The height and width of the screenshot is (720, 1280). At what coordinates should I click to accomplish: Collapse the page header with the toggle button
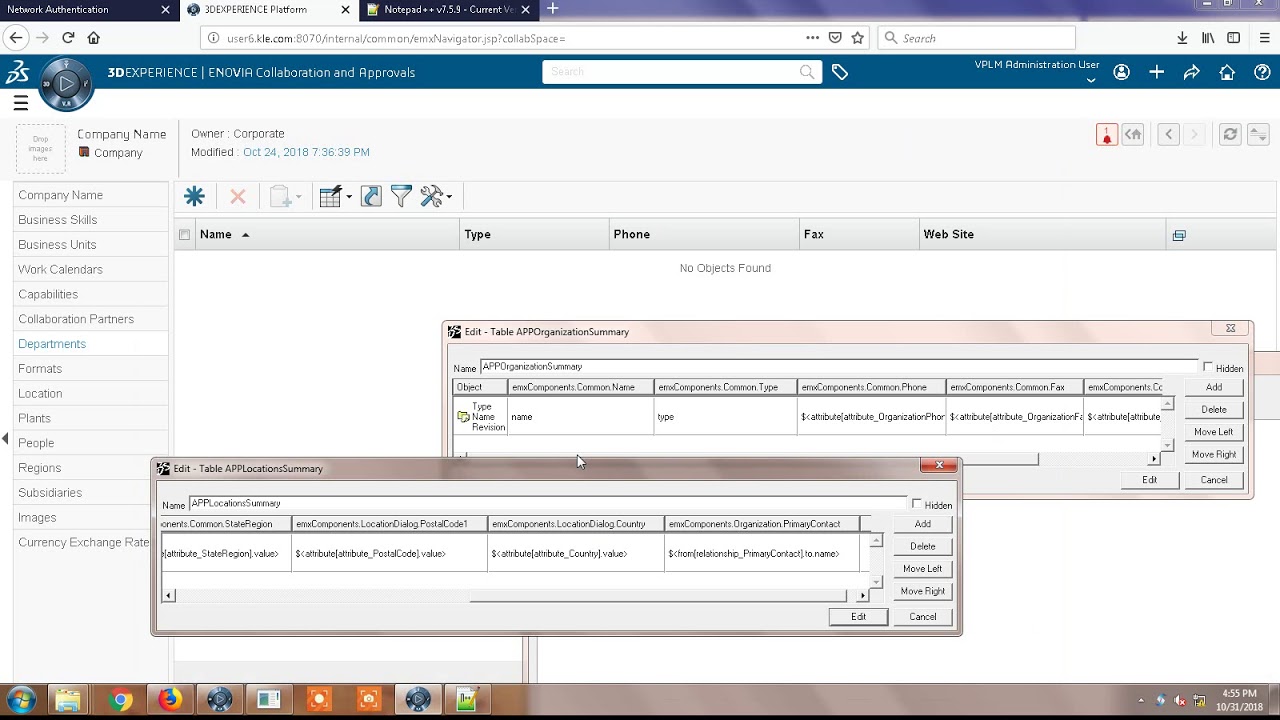click(1258, 135)
